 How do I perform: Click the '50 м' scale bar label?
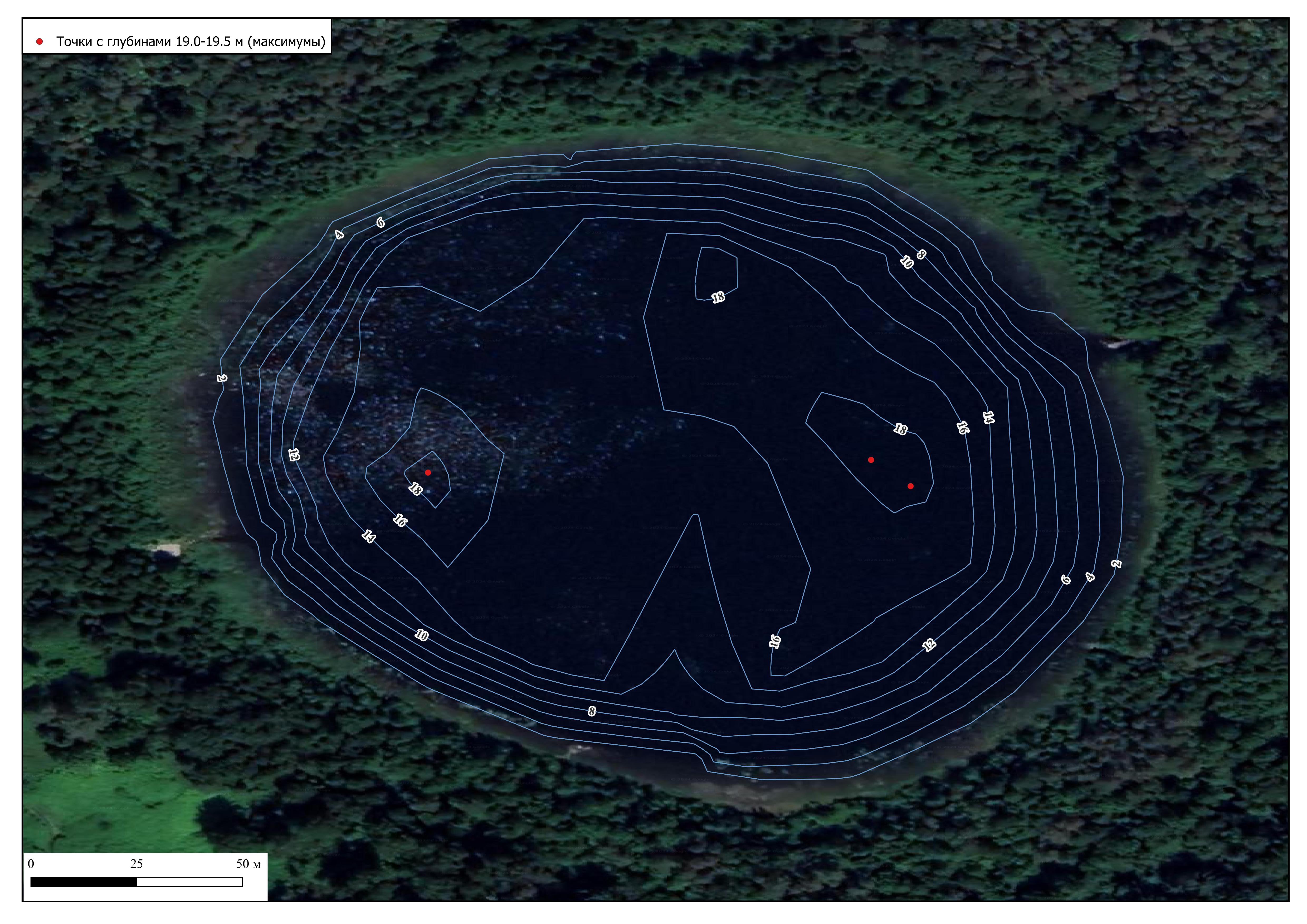pyautogui.click(x=248, y=864)
